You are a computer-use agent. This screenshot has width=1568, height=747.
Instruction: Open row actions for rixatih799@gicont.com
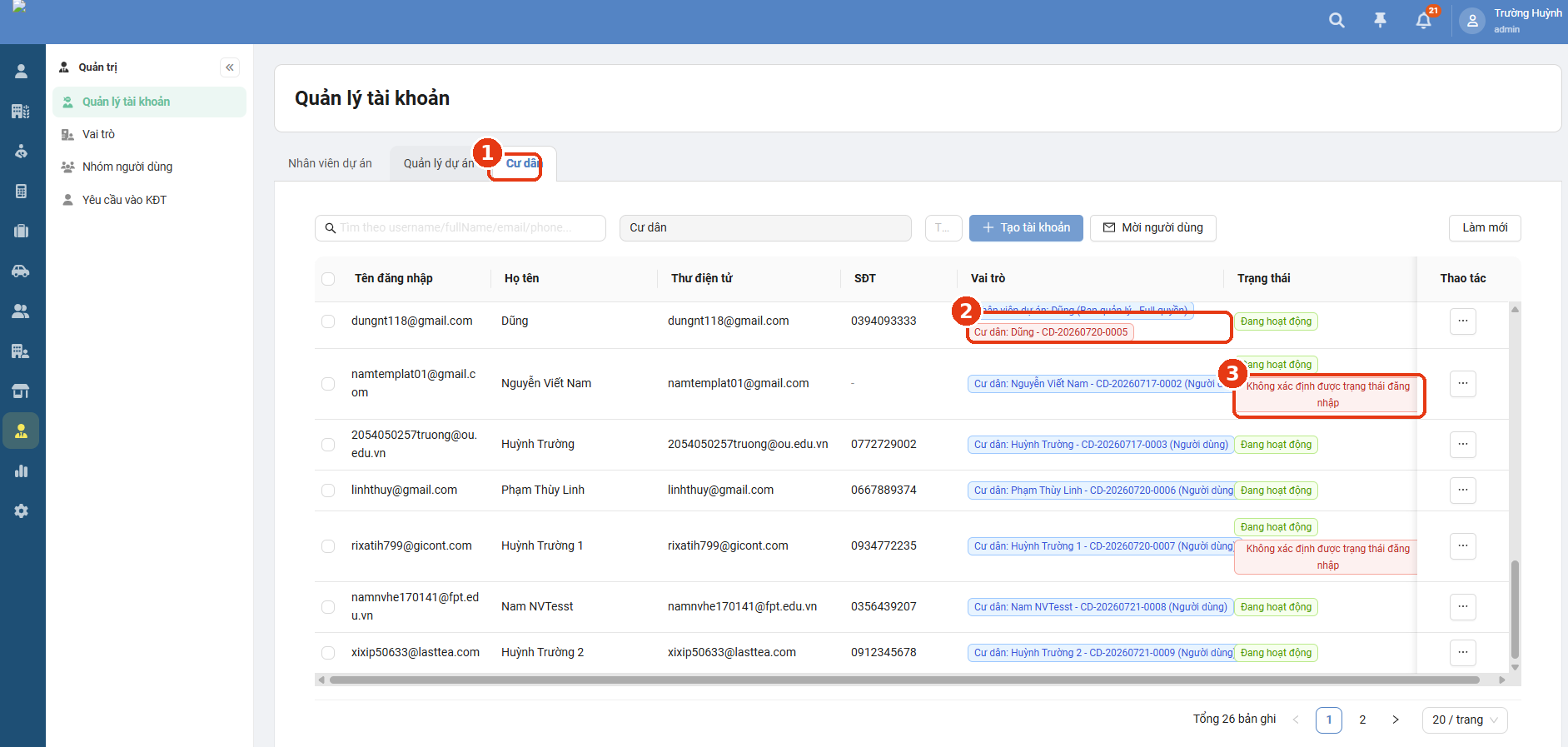[x=1463, y=546]
